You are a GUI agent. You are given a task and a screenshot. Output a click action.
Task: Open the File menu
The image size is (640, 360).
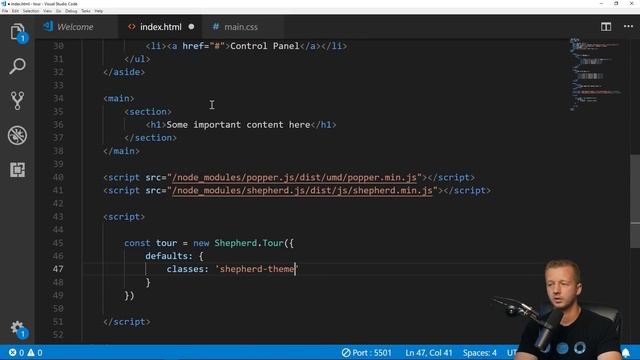coord(5,11)
